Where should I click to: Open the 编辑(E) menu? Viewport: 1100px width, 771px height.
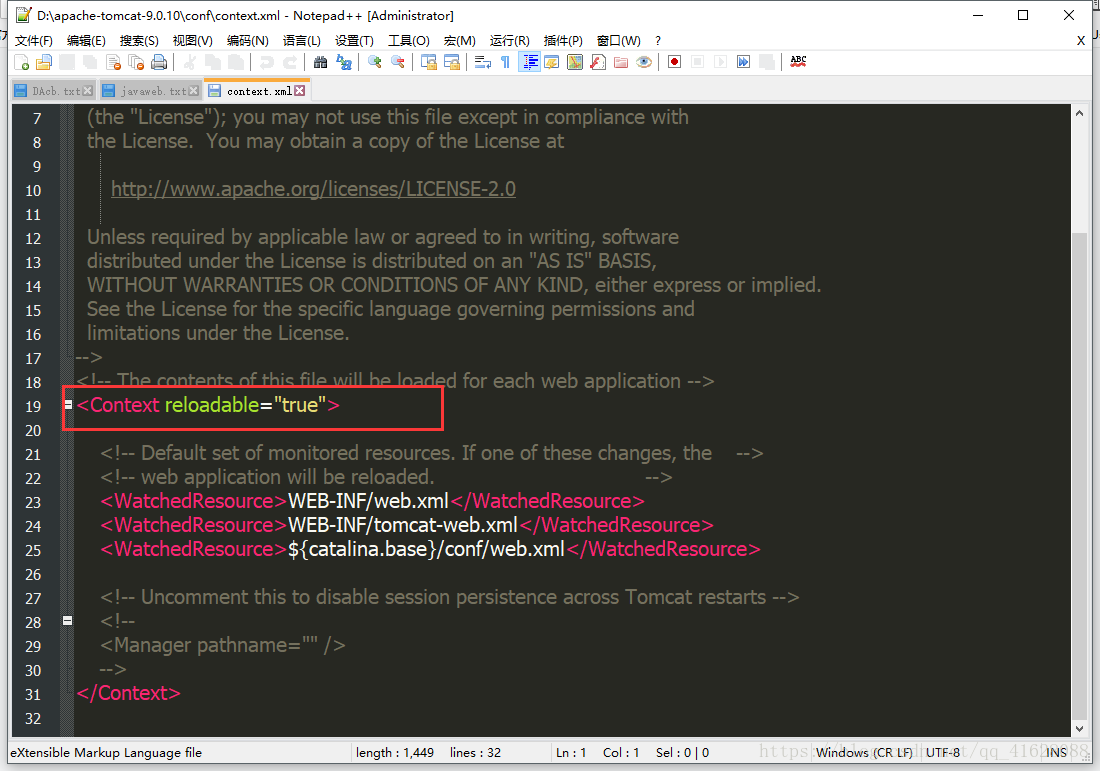pos(86,41)
